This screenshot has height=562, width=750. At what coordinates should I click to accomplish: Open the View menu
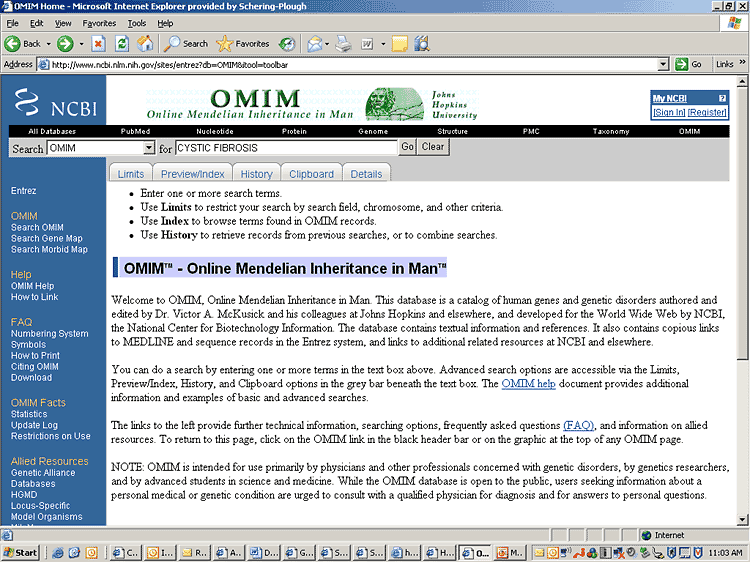(x=63, y=23)
